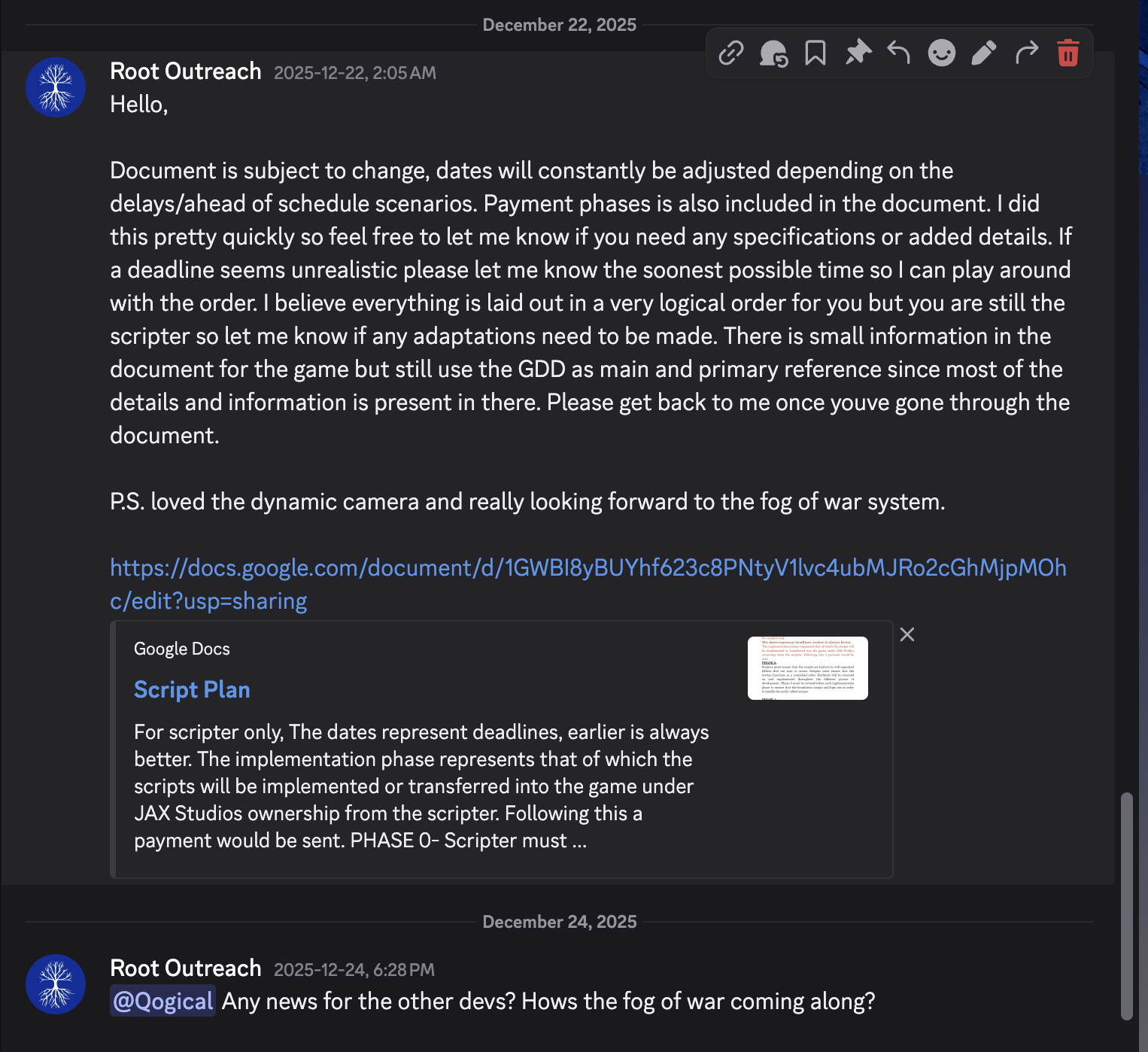Click the @Qogical mention
Screen dimensions: 1148x1052
point(162,1002)
